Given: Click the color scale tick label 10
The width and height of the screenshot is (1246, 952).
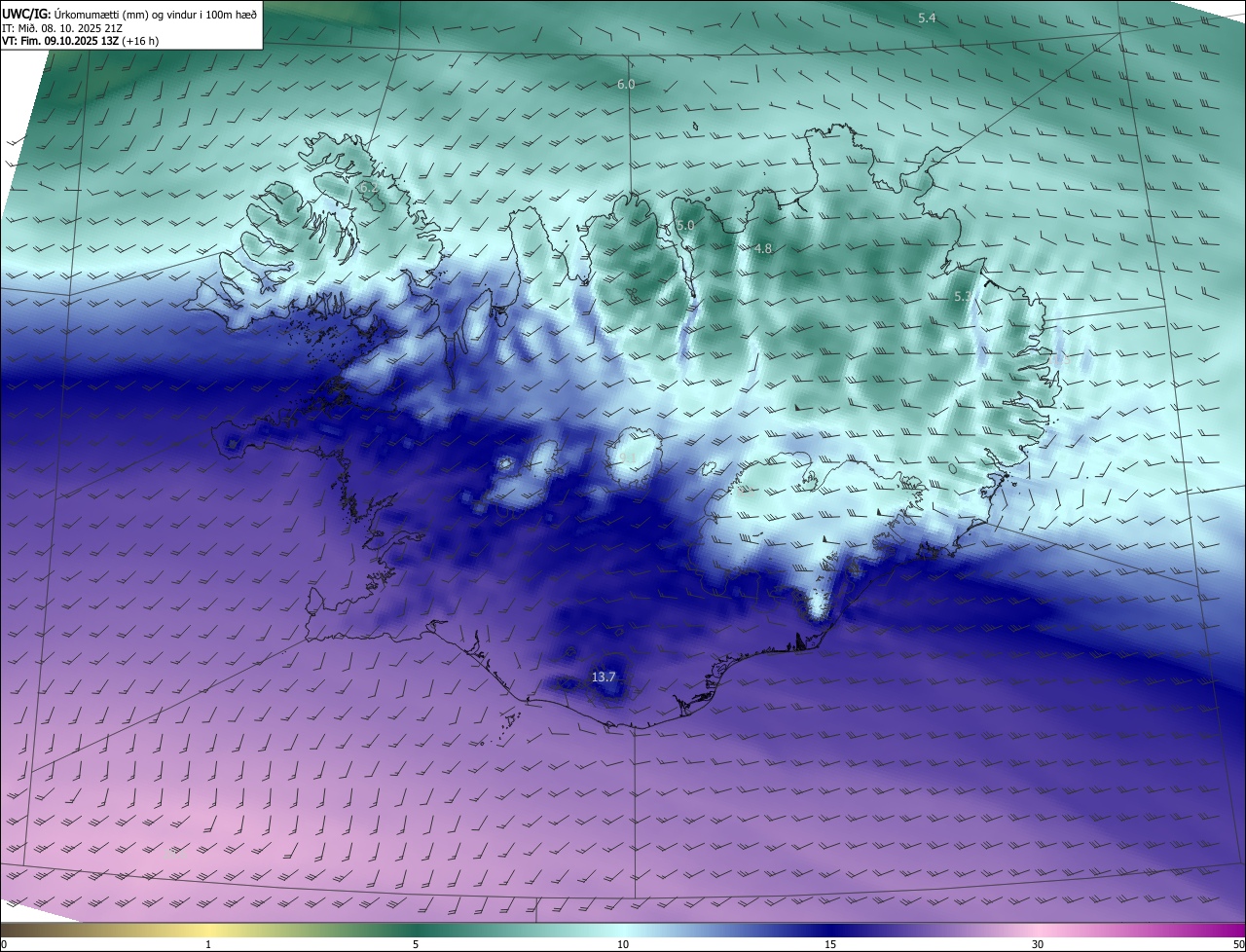Looking at the screenshot, I should [623, 944].
